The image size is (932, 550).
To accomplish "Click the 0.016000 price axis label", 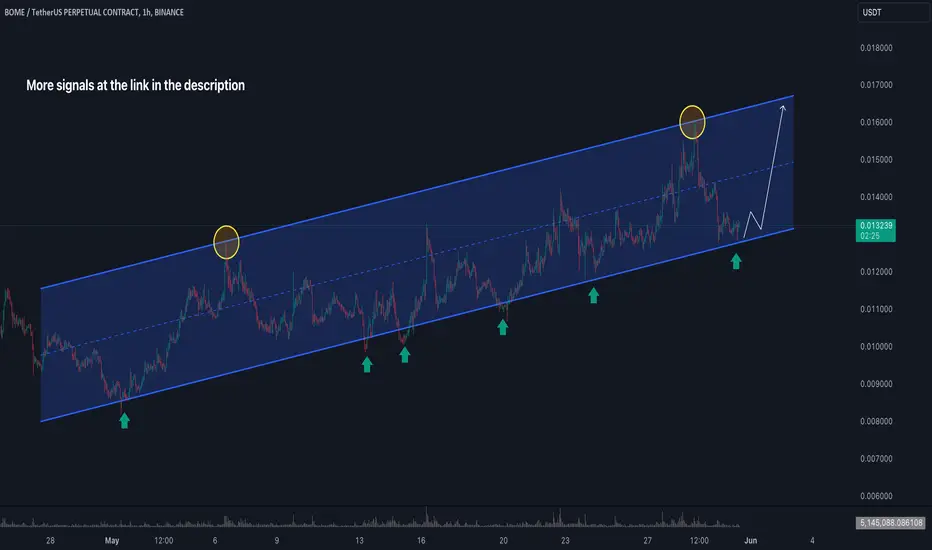I will (x=876, y=122).
